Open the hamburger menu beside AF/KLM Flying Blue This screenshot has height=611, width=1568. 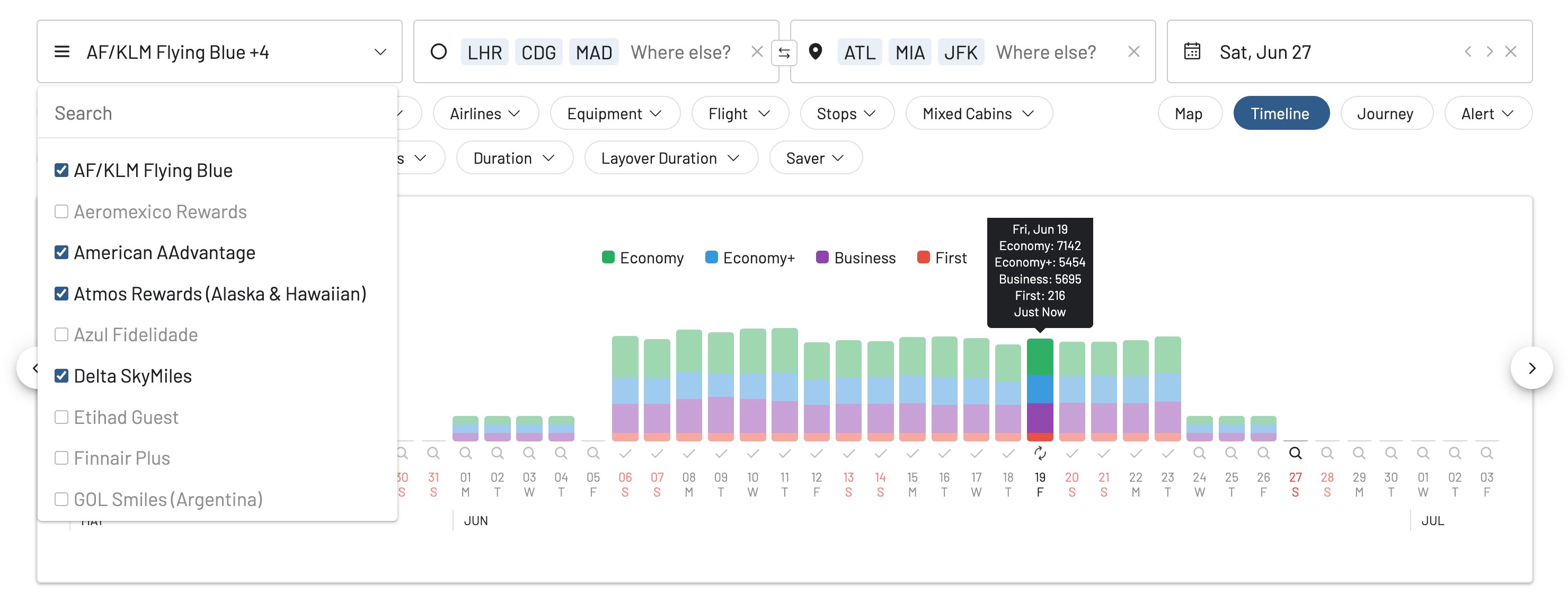coord(61,51)
